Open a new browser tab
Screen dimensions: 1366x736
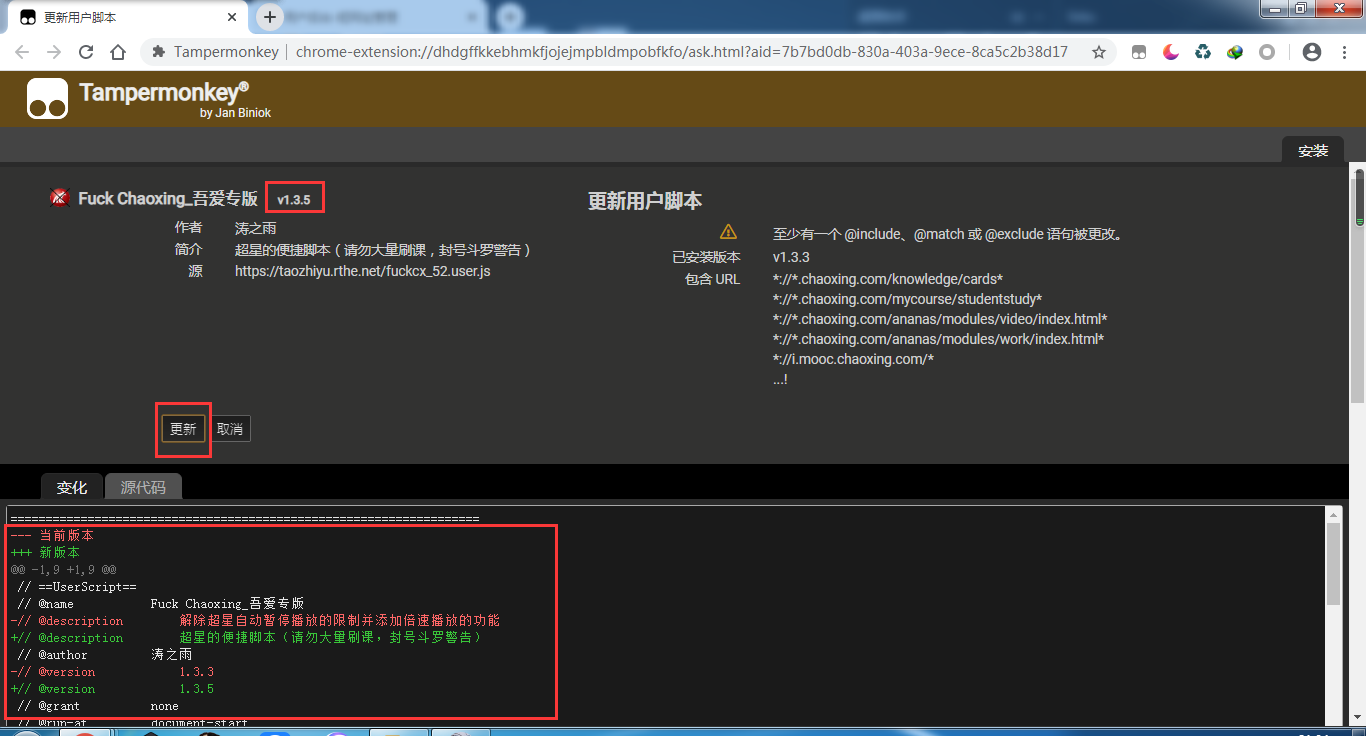[x=269, y=17]
